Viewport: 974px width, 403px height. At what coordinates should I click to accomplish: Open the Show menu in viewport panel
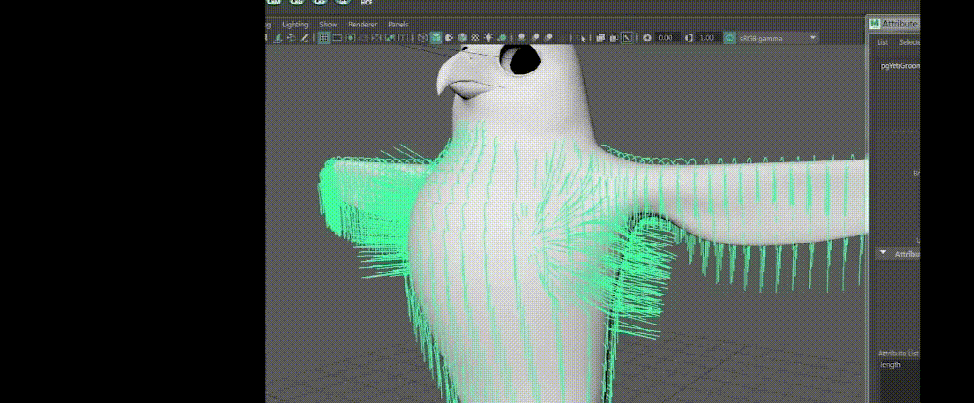[x=328, y=24]
